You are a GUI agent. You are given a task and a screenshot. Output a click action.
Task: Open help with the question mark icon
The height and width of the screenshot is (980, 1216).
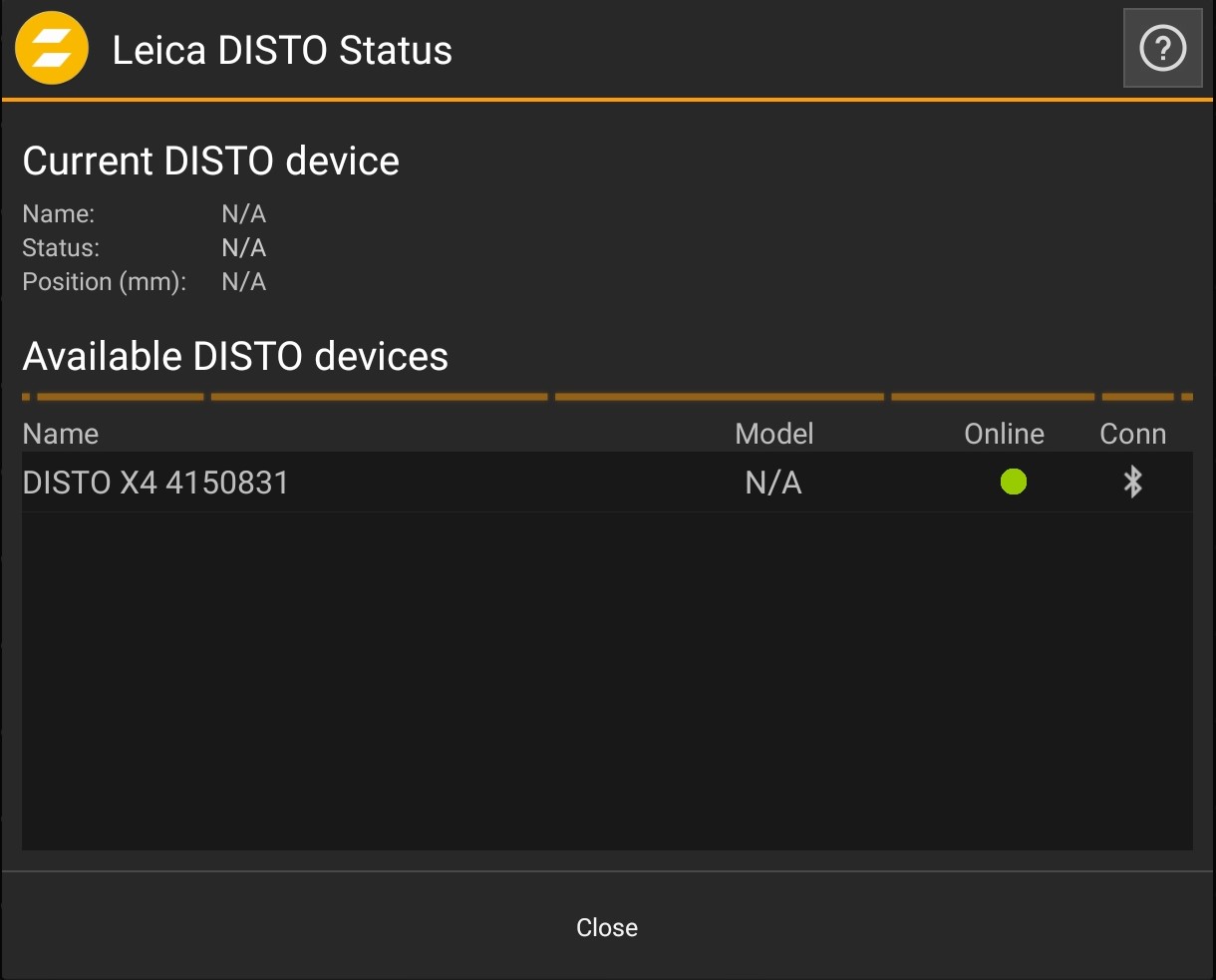1162,49
